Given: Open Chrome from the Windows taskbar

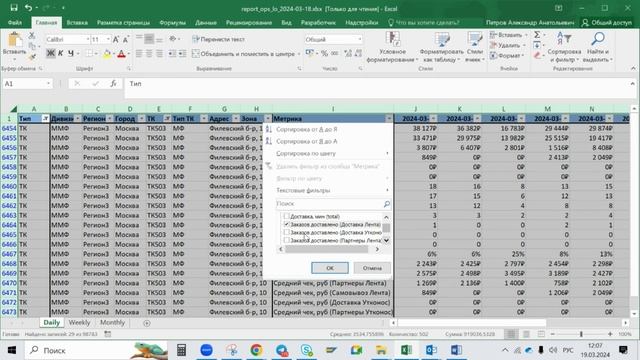Looking at the screenshot, I should point(256,350).
